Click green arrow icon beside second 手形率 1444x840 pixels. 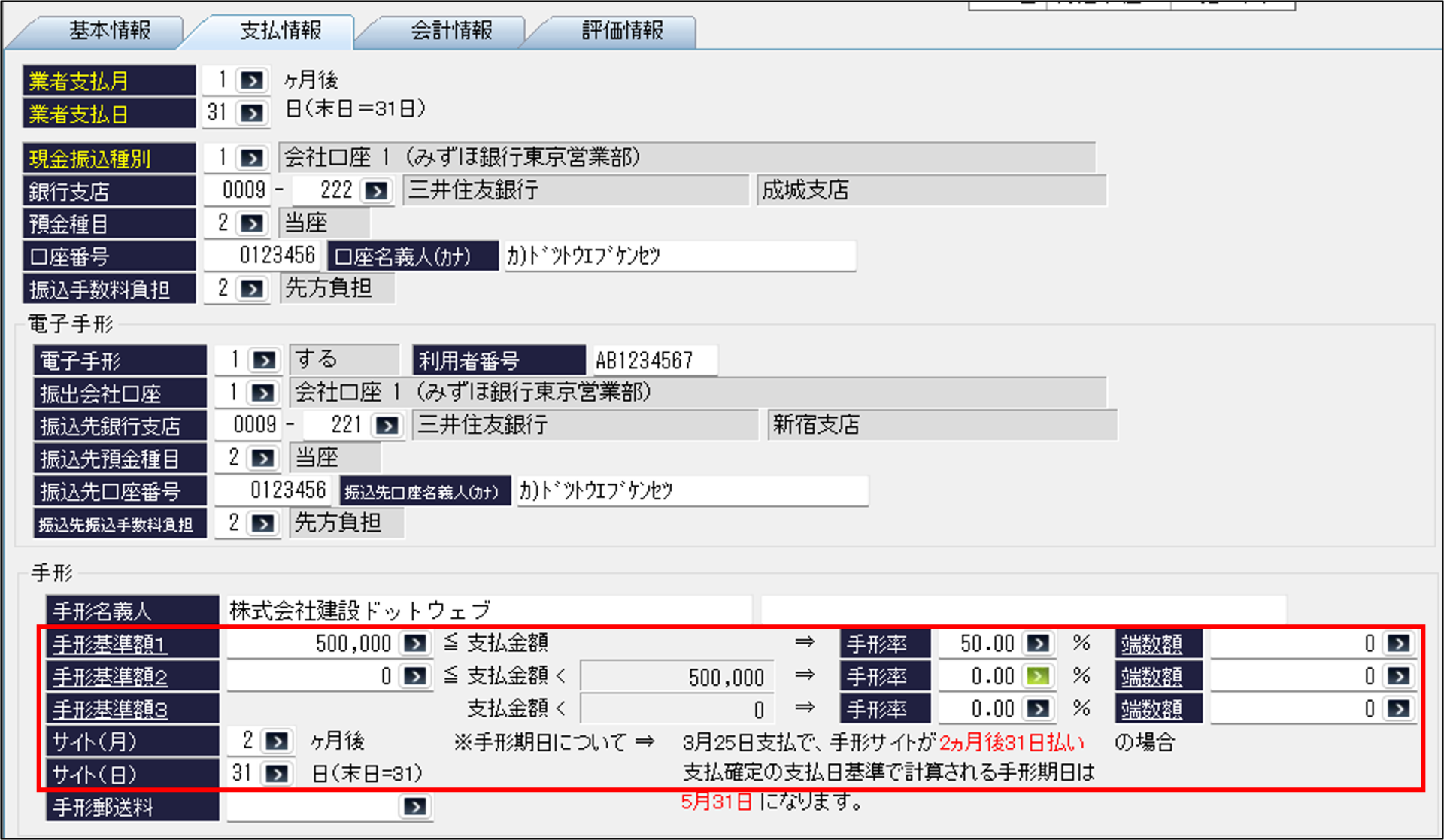1038,676
